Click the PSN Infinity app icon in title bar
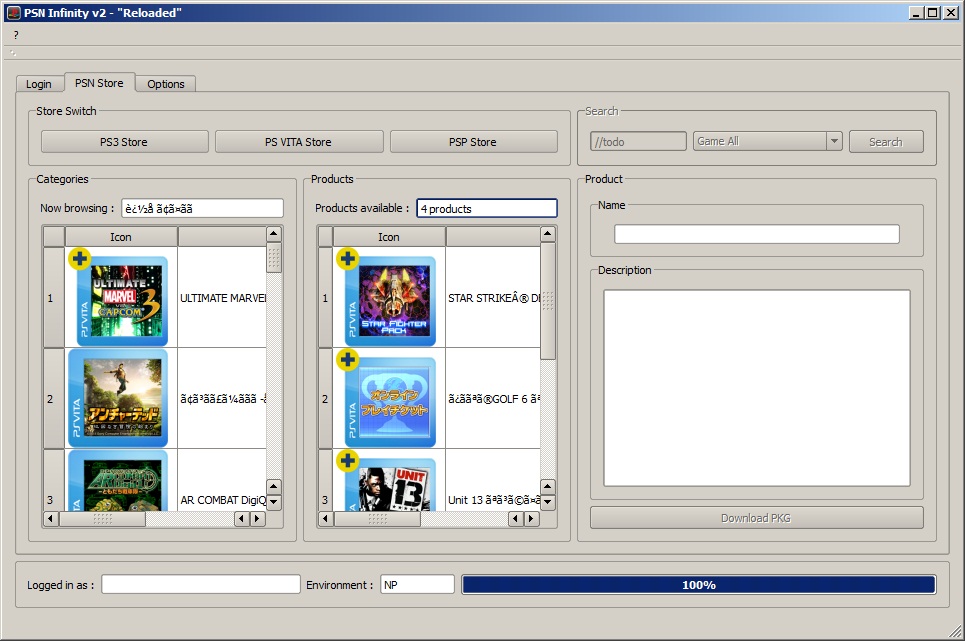Image resolution: width=965 pixels, height=641 pixels. pos(14,12)
